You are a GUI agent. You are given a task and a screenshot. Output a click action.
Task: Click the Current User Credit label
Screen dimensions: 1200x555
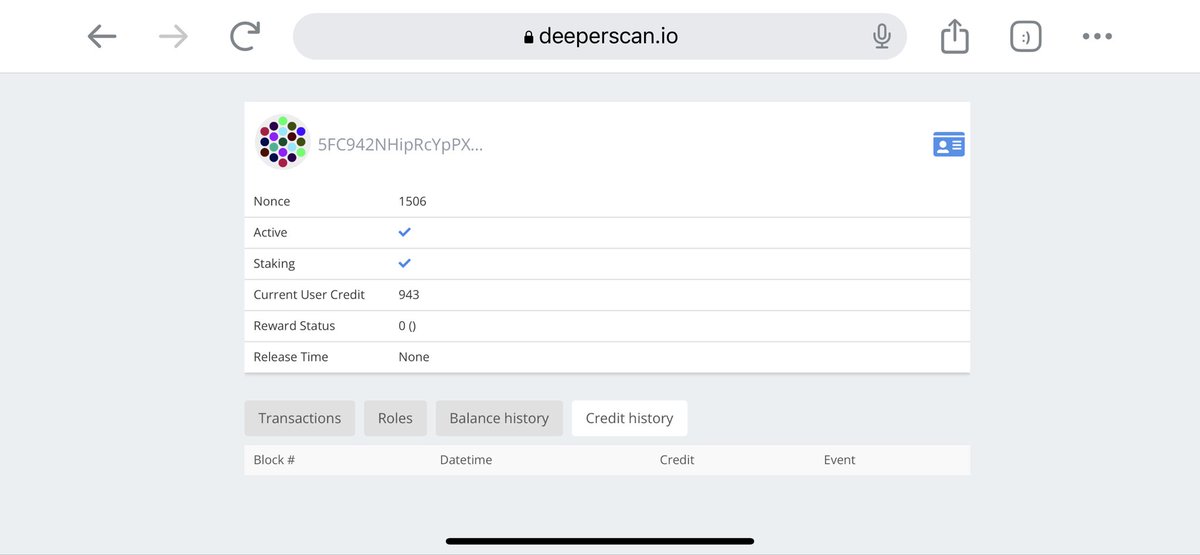[309, 295]
